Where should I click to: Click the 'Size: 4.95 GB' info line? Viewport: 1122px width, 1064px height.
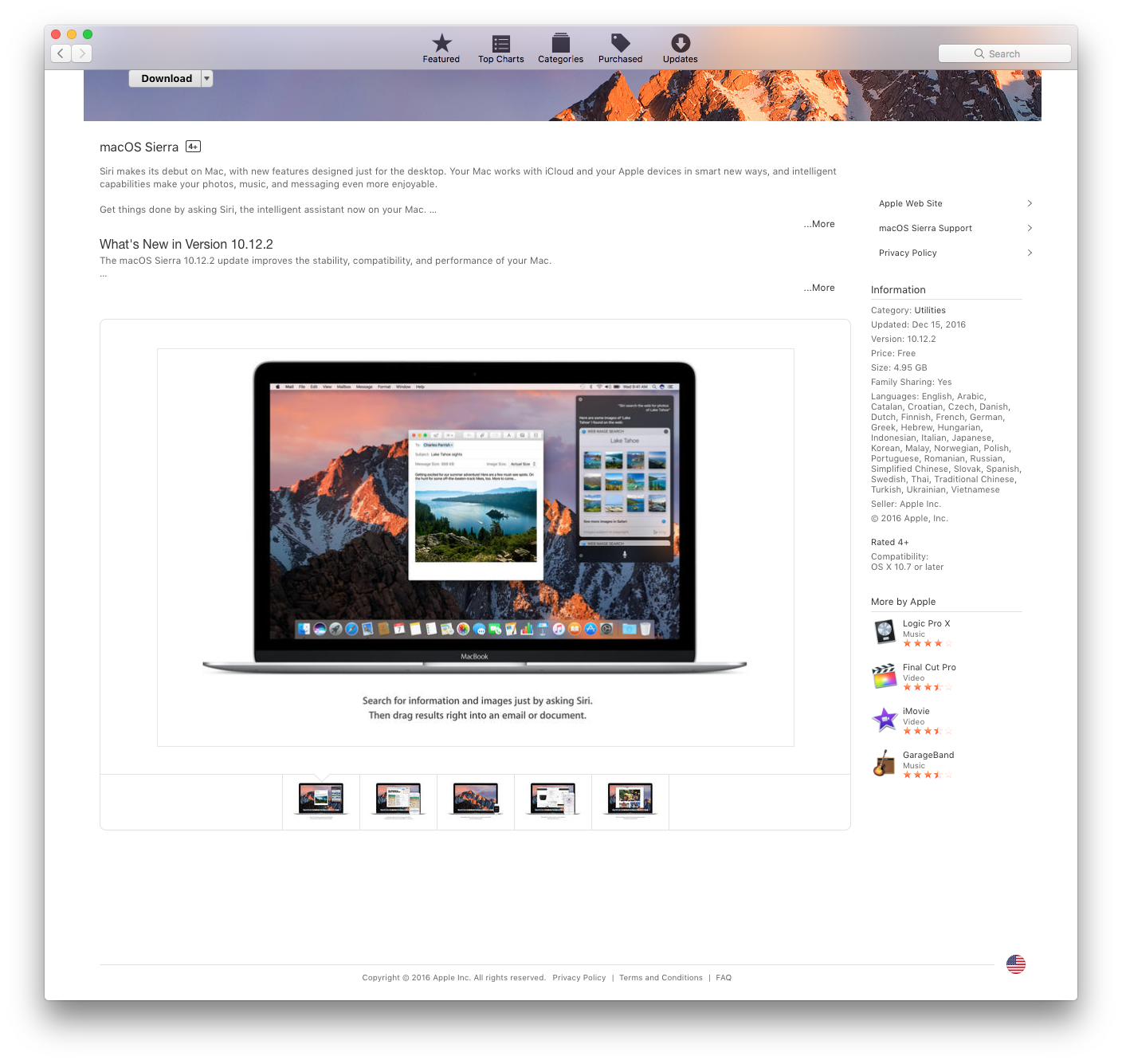[899, 367]
